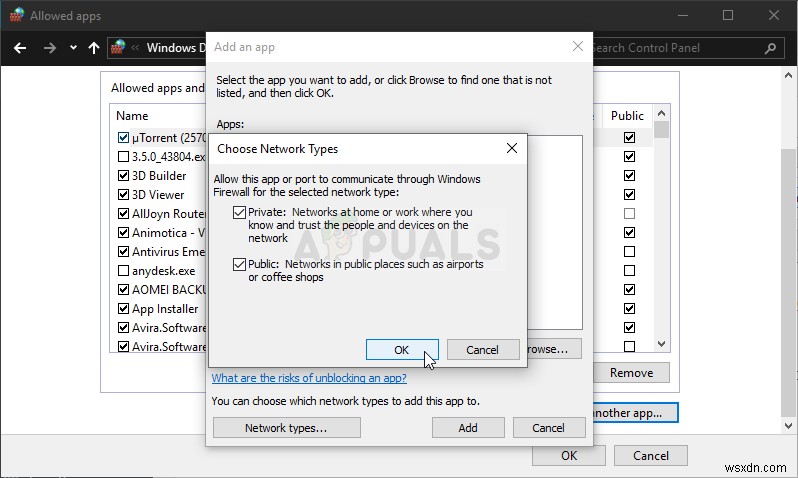Click Cancel in Allowed apps window
798x478 pixels.
[651, 456]
